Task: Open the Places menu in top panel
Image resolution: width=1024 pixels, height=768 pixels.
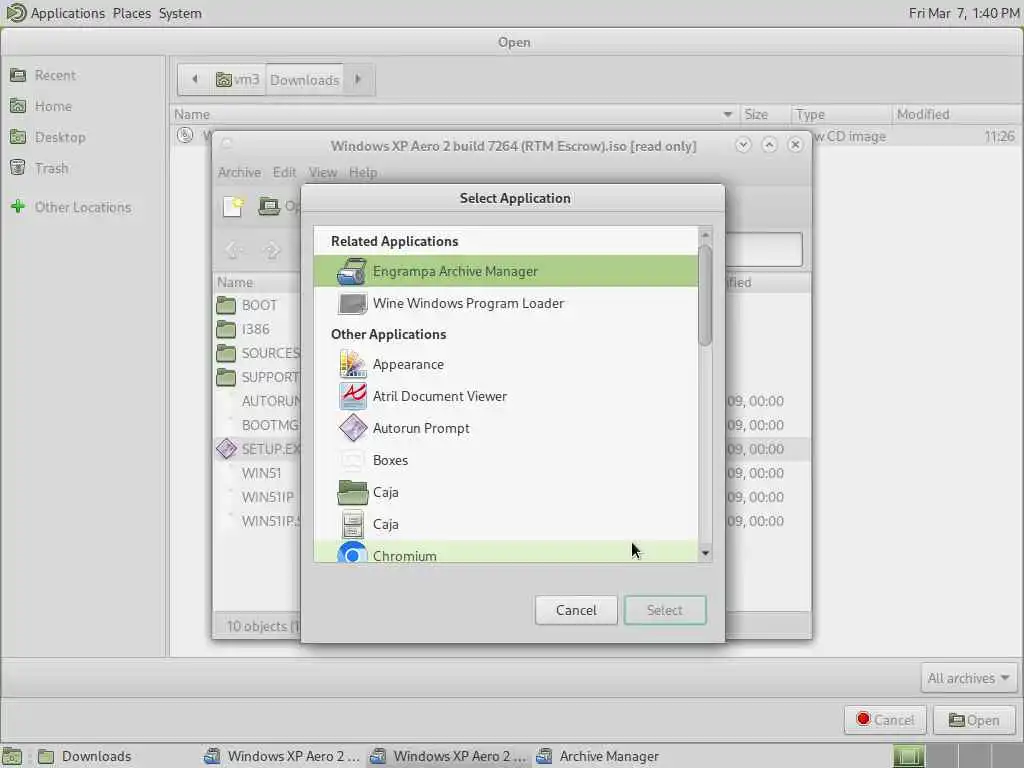Action: (x=131, y=13)
